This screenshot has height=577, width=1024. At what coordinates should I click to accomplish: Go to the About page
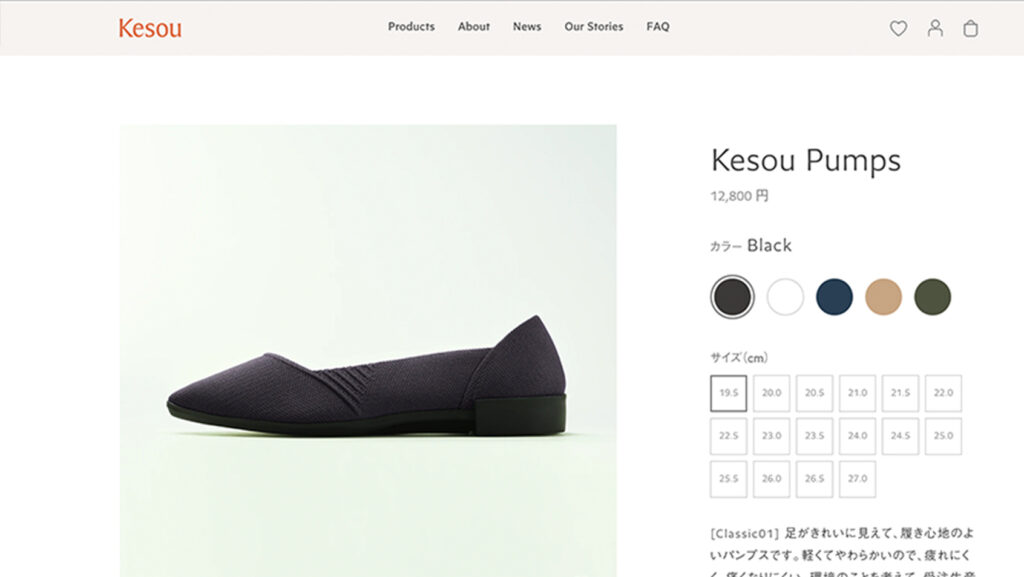(474, 27)
